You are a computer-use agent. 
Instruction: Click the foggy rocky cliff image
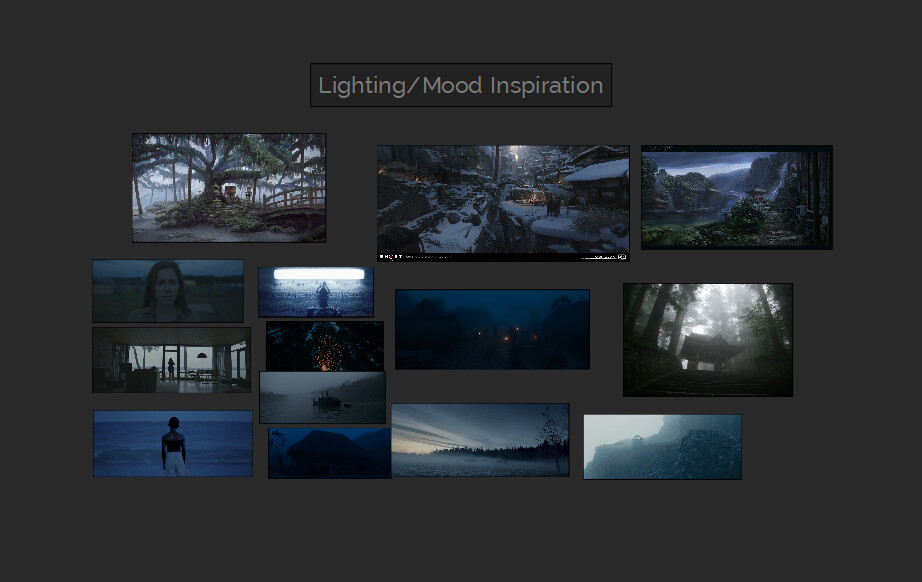pyautogui.click(x=663, y=447)
